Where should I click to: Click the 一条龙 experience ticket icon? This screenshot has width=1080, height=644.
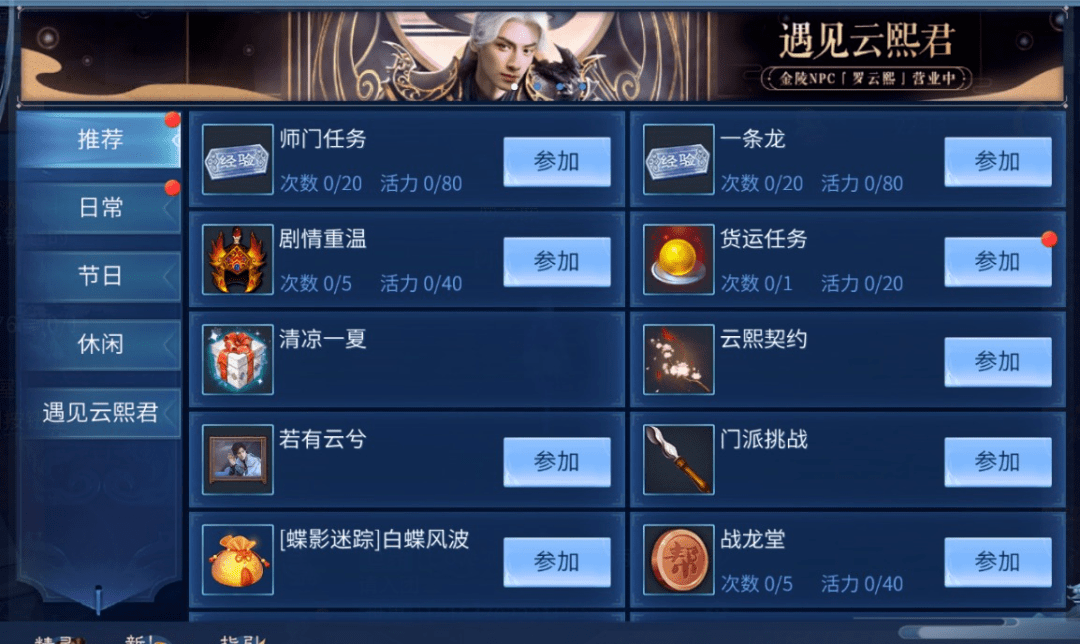(x=678, y=159)
